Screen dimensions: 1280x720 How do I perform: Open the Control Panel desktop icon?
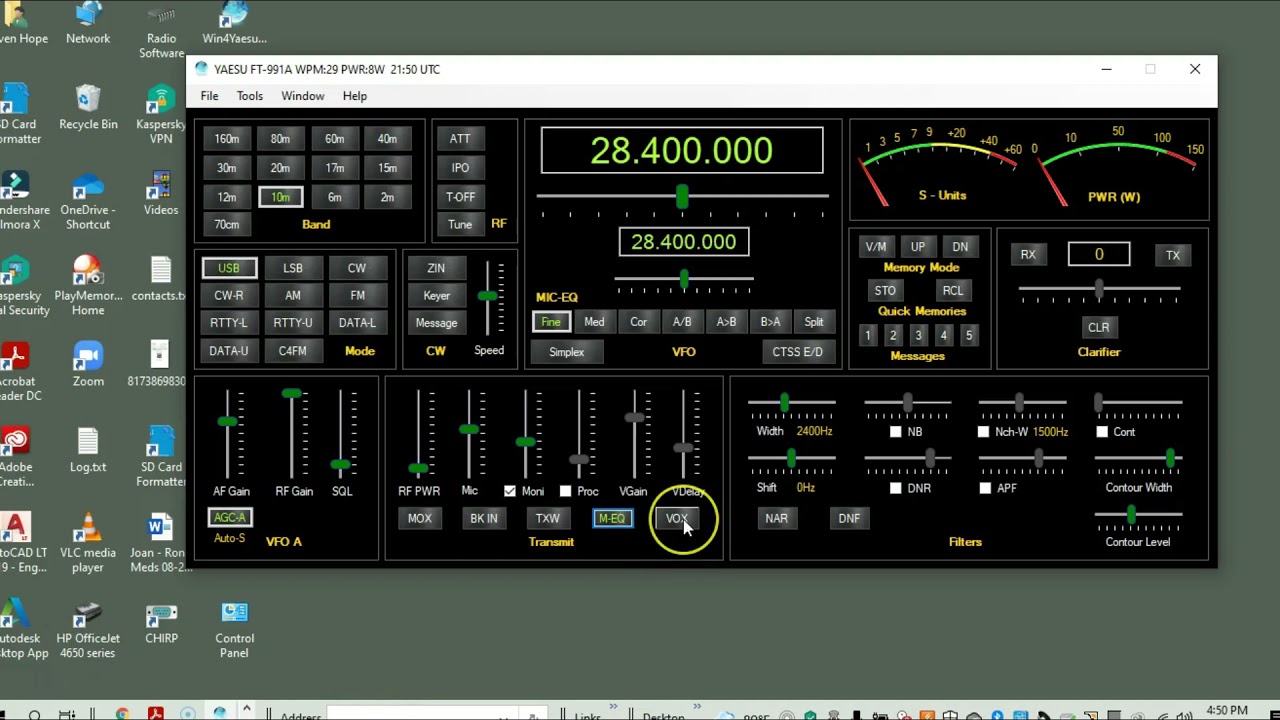[234, 630]
